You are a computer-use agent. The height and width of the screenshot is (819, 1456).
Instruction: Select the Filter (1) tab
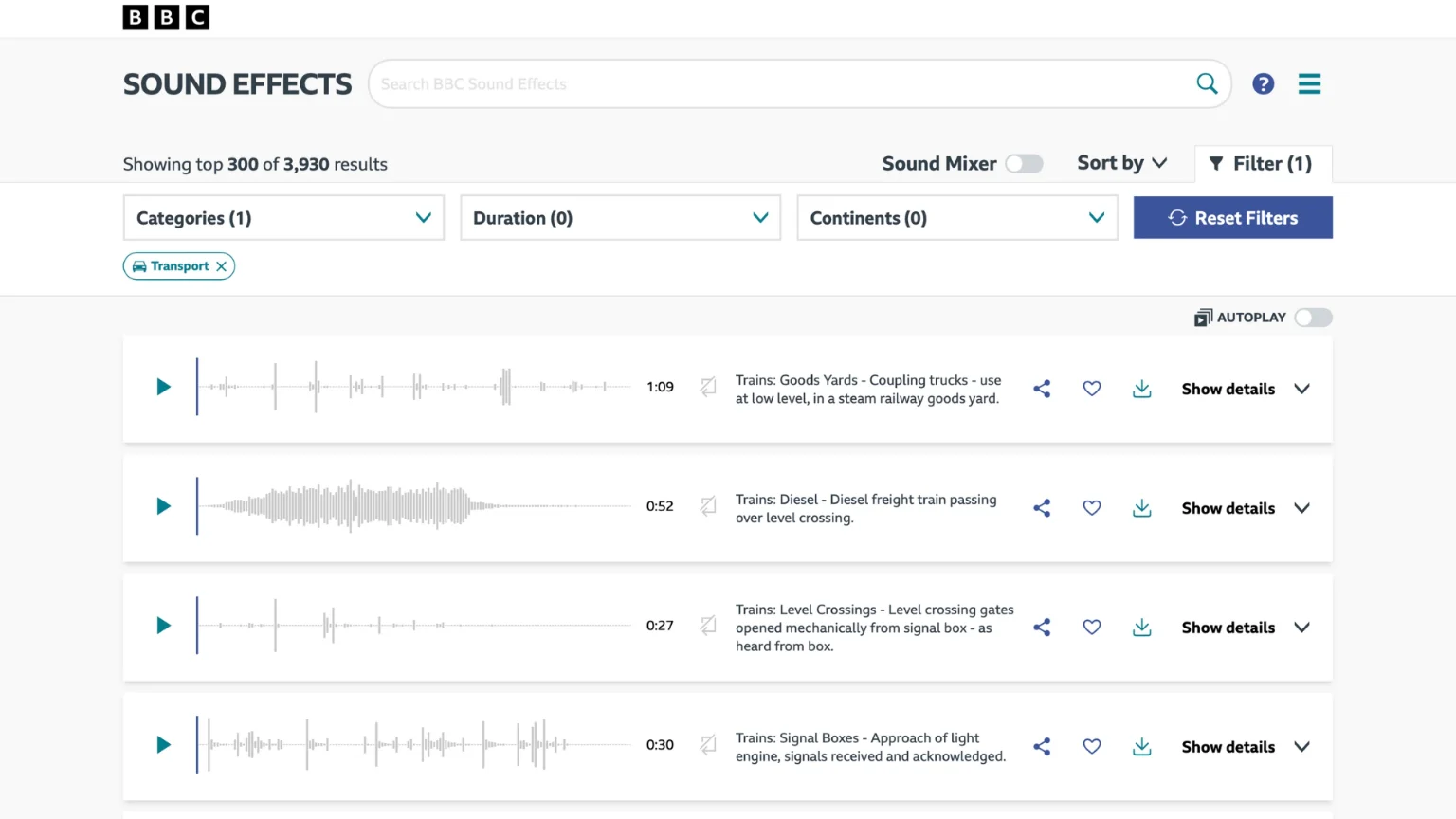(x=1263, y=164)
